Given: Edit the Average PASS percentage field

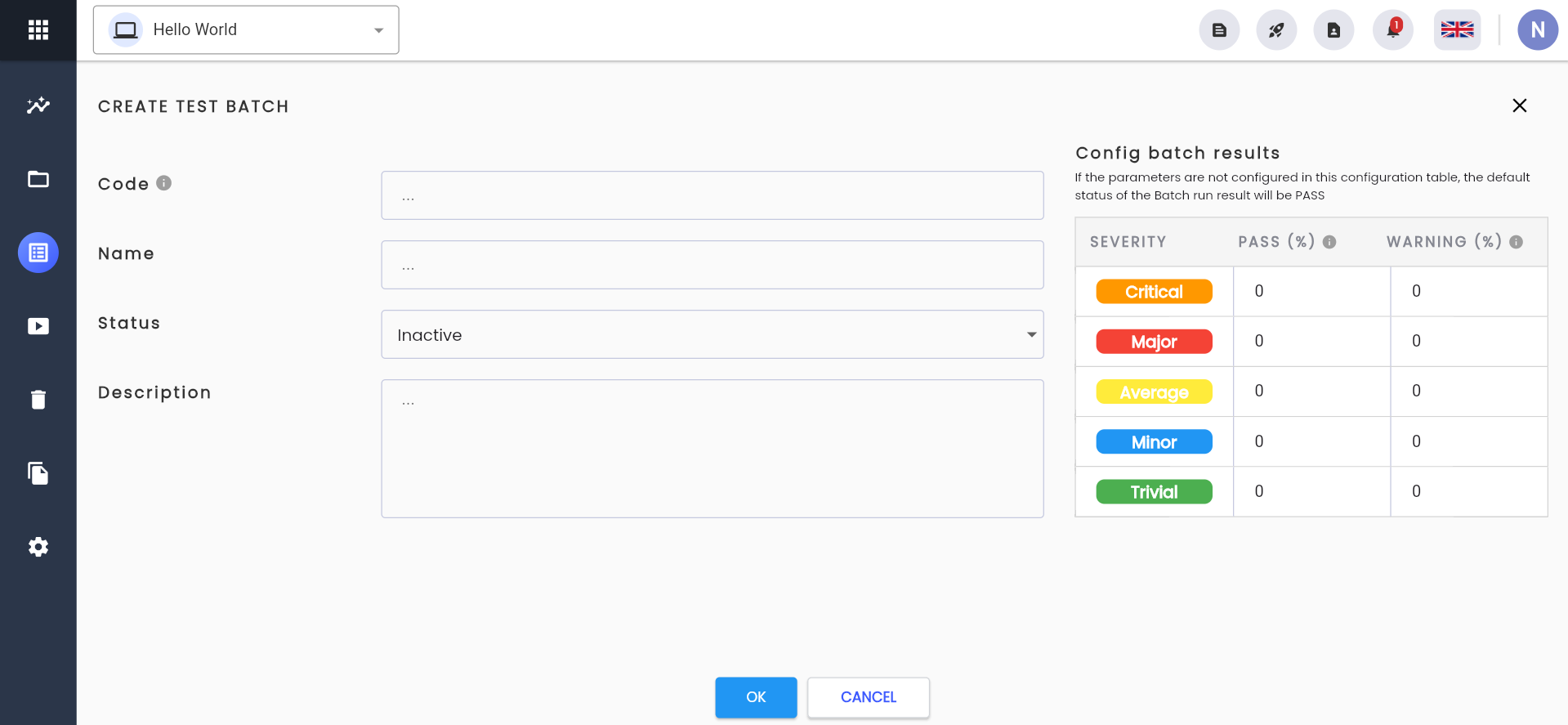Looking at the screenshot, I should (x=1311, y=391).
